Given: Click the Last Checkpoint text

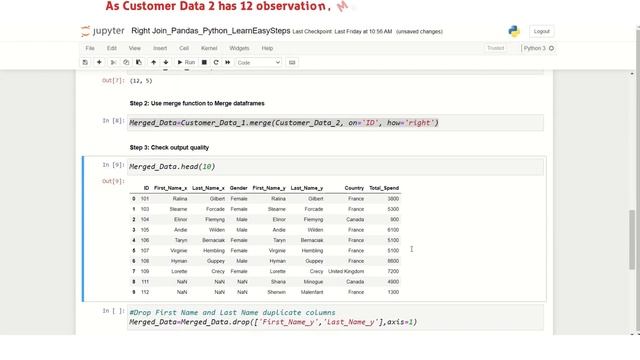Looking at the screenshot, I should 342,31.
